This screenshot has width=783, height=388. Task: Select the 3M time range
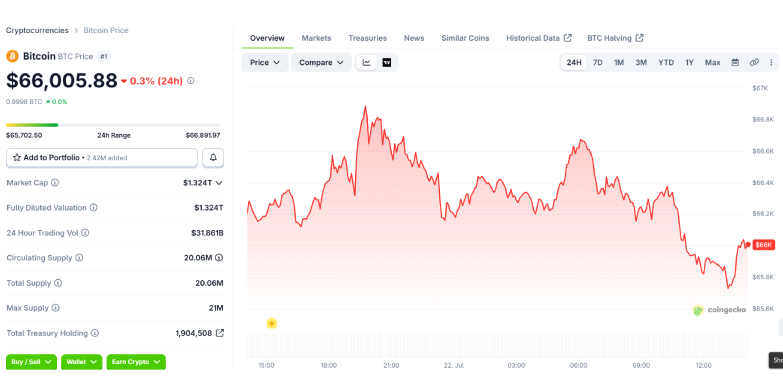click(x=641, y=62)
